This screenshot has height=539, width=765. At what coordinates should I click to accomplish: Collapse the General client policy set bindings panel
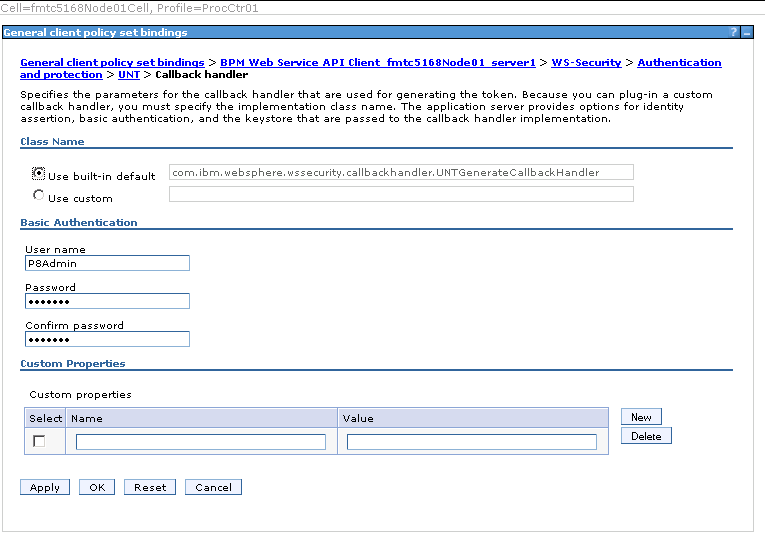click(746, 33)
